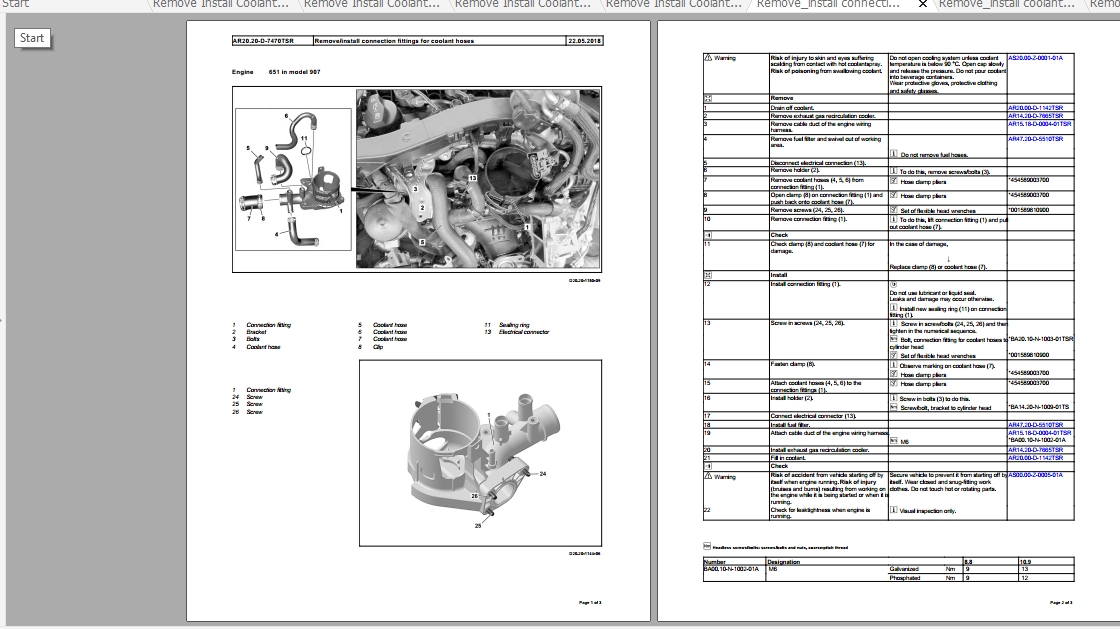
Task: Click legend entry '3 Bolts'
Action: (246, 339)
